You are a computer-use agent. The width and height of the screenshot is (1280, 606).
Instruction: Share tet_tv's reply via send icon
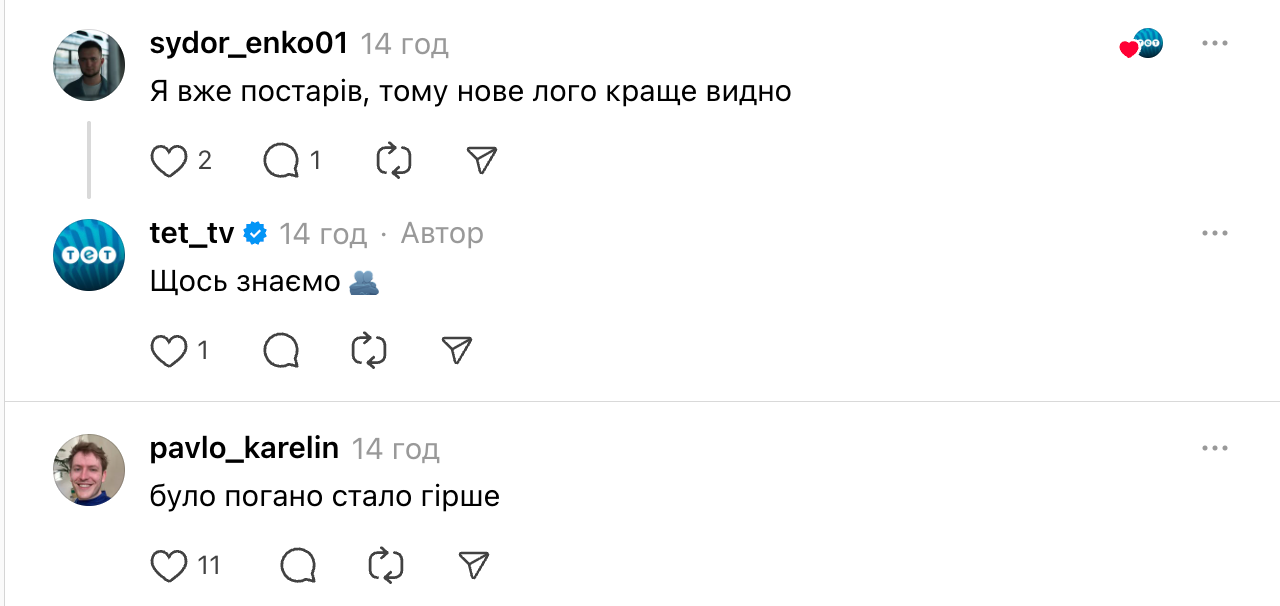456,350
